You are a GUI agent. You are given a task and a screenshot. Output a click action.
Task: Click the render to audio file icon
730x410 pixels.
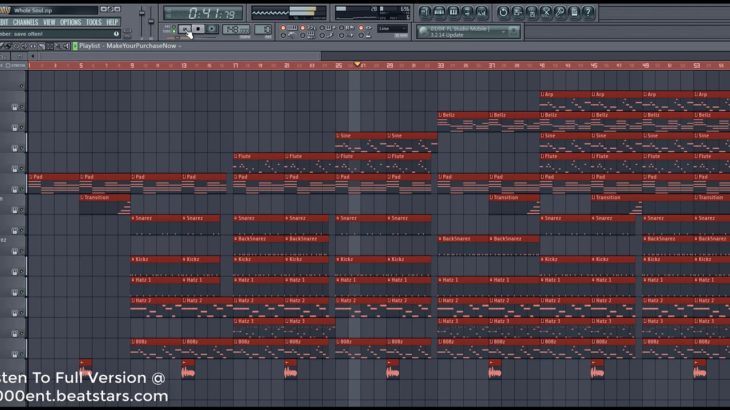click(532, 12)
